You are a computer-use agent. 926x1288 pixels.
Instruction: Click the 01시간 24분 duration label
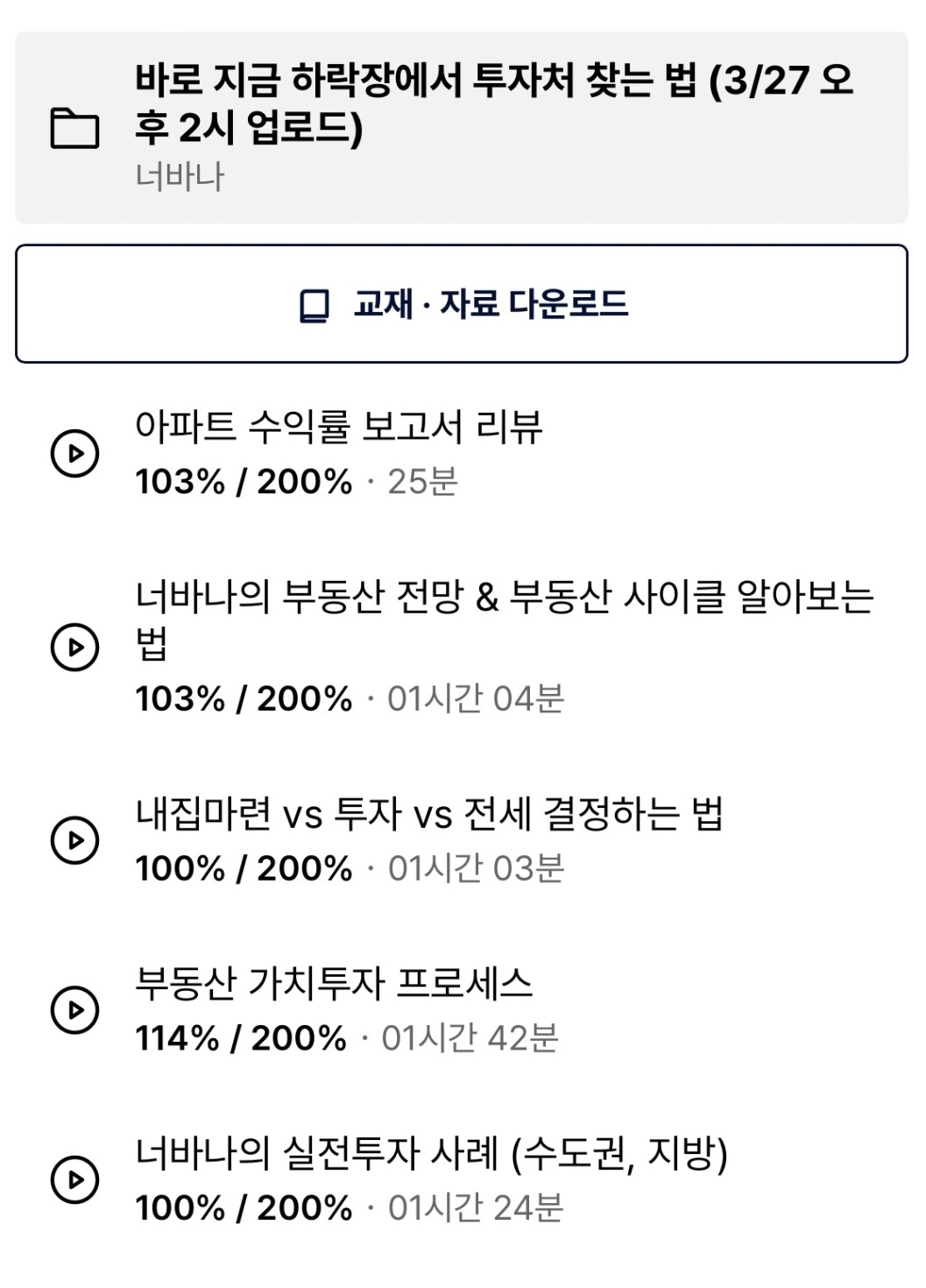point(476,1208)
